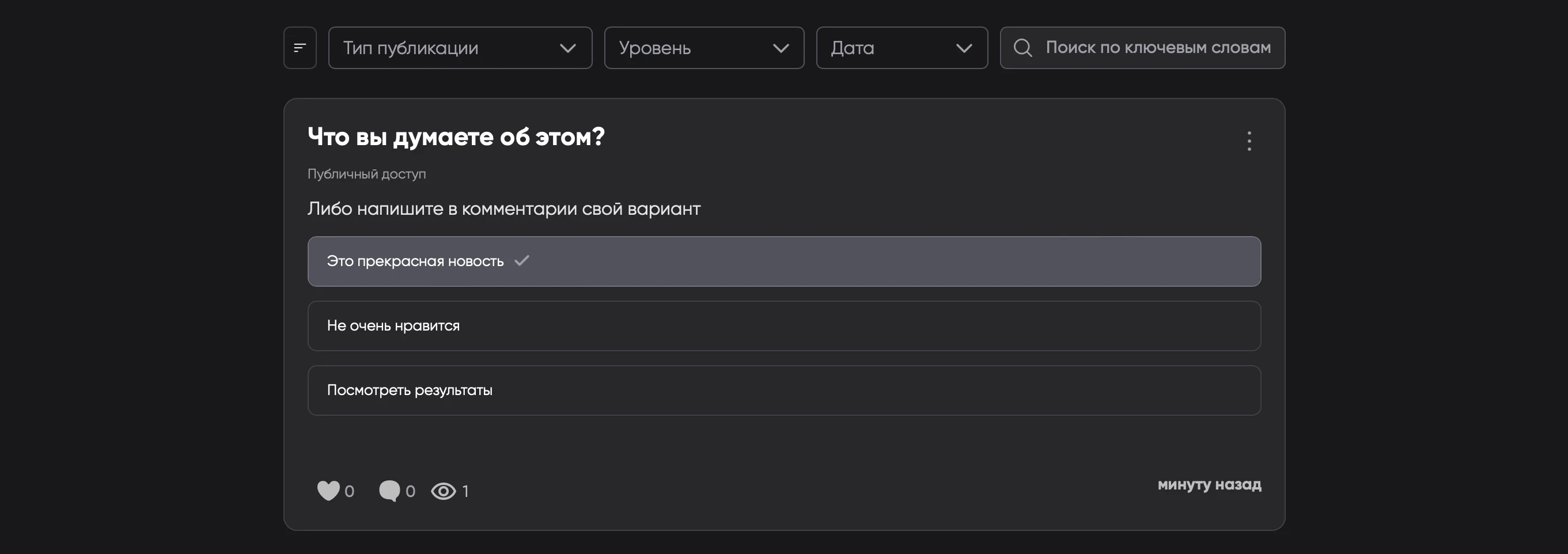Screen dimensions: 1568x554
Task: Click the post text "Либо напишите в комментарии"
Action: coord(503,209)
